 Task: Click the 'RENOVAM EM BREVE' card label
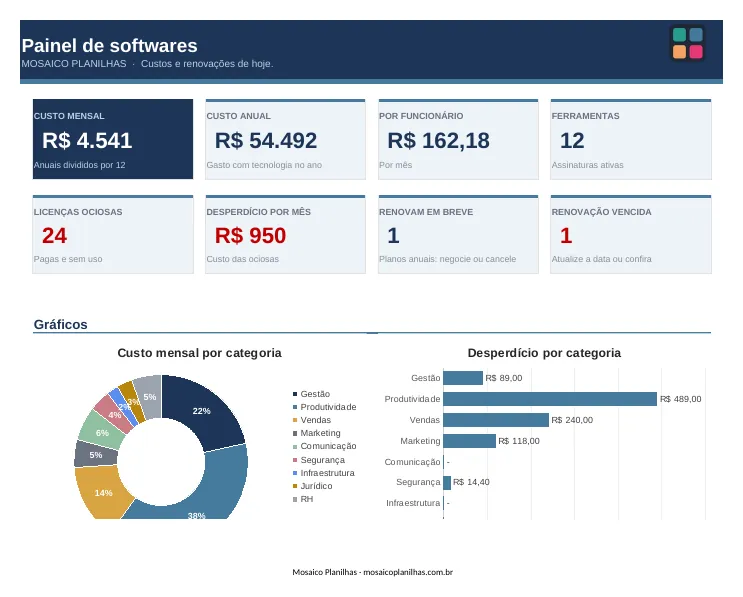(426, 212)
